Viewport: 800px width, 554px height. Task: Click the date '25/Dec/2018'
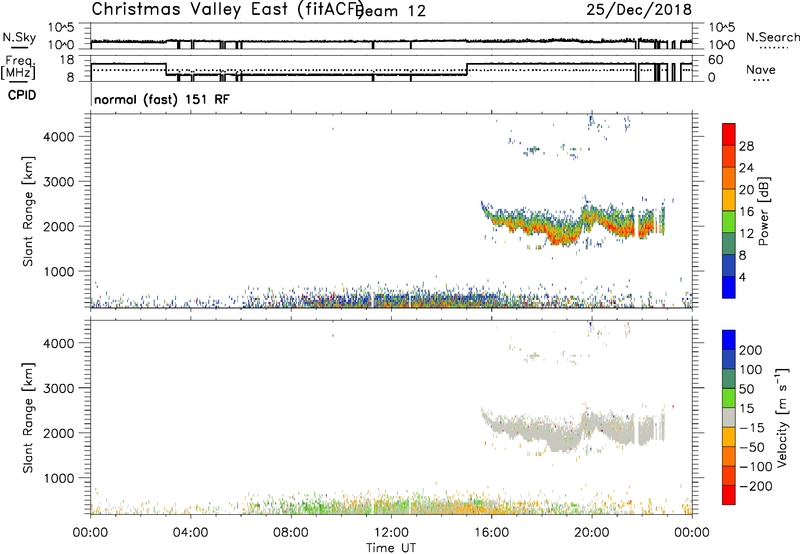click(639, 9)
